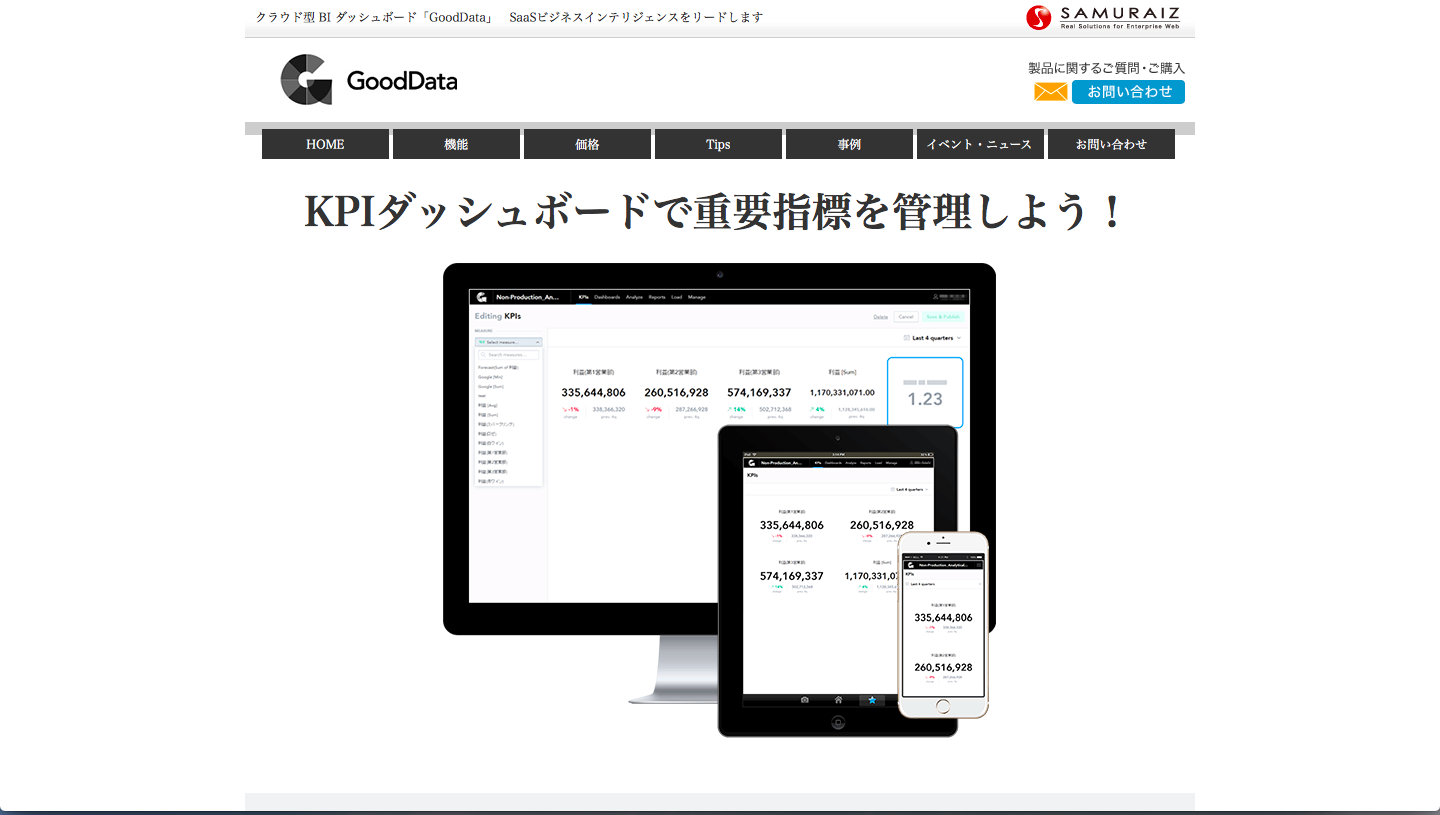Image resolution: width=1440 pixels, height=815 pixels.
Task: Click the blue お問い合わせ button
Action: (x=1128, y=91)
